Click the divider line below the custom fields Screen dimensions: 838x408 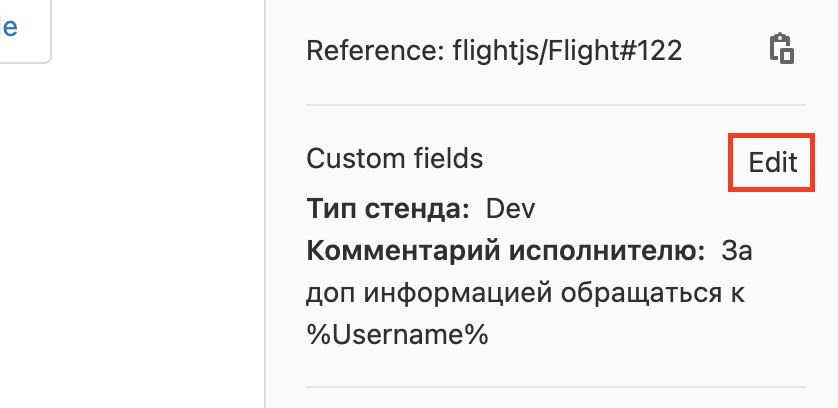coord(555,386)
